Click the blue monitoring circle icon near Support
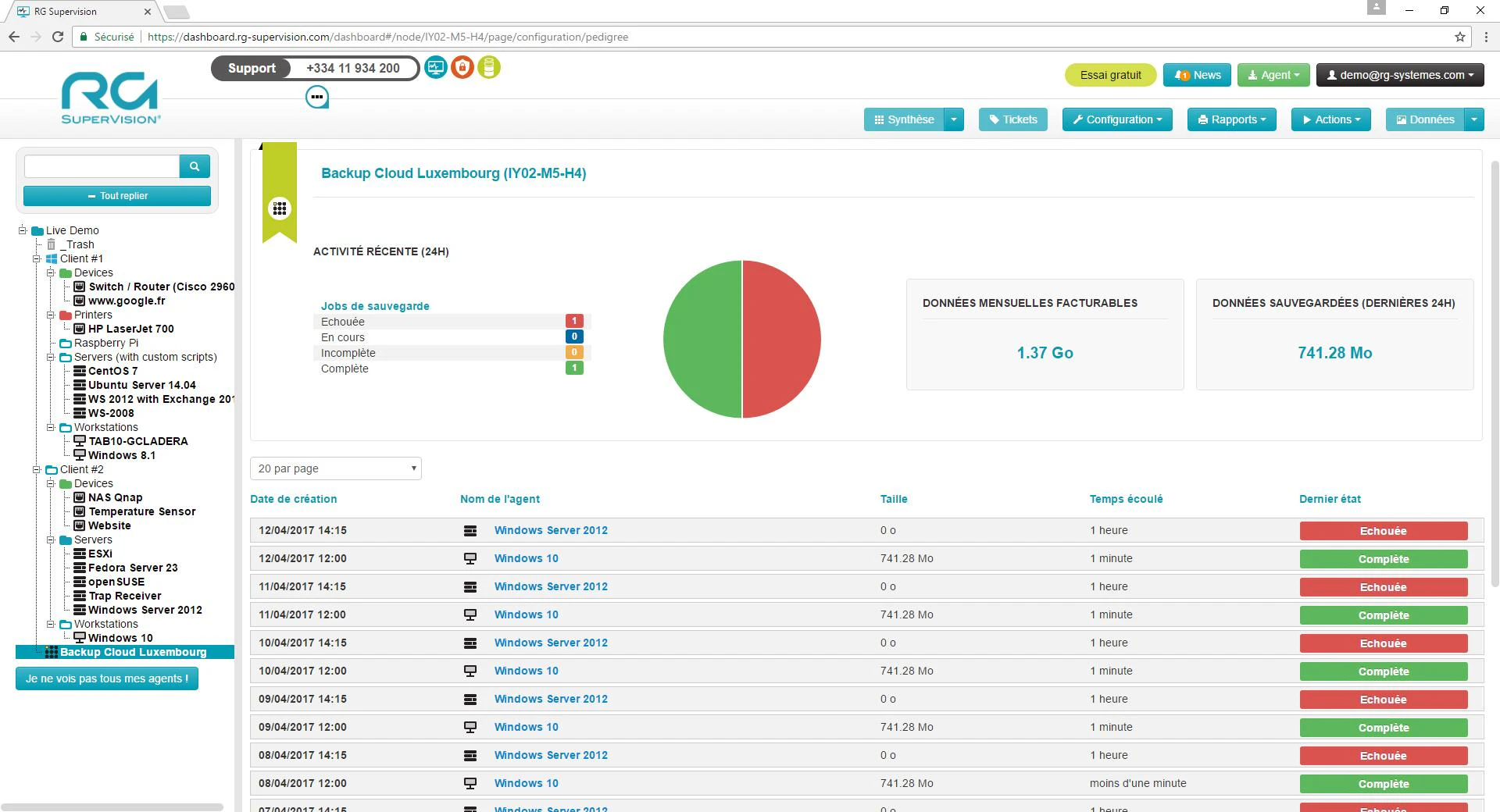 point(436,68)
